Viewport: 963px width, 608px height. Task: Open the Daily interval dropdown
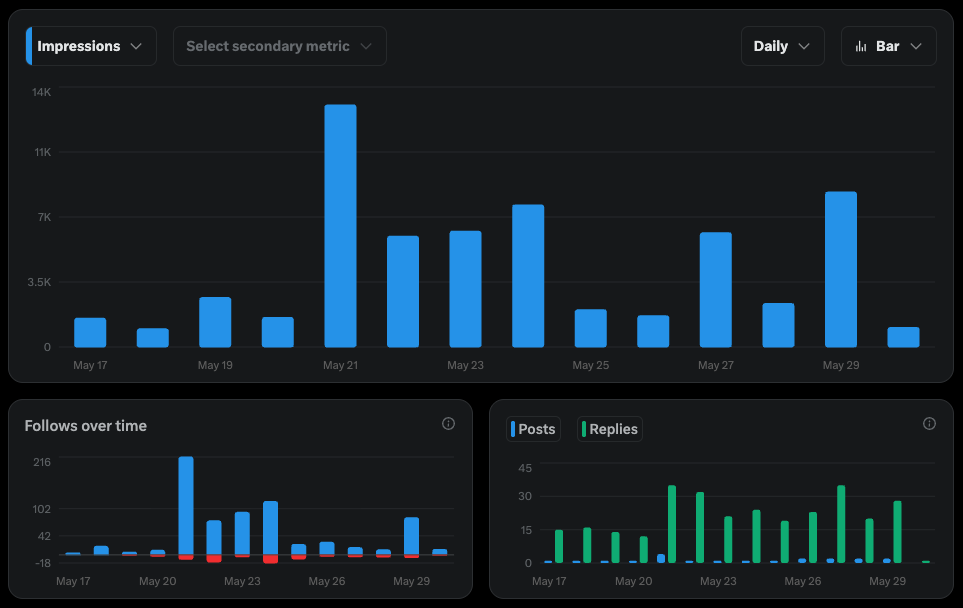[x=782, y=46]
